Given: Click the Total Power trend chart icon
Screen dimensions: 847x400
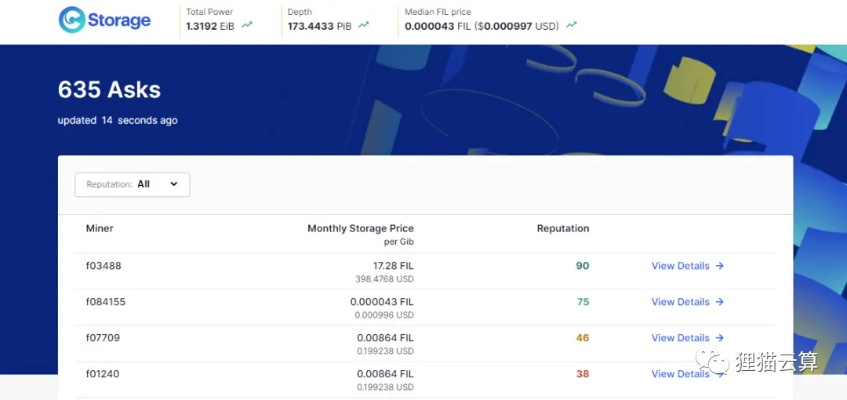Looking at the screenshot, I should pyautogui.click(x=247, y=25).
